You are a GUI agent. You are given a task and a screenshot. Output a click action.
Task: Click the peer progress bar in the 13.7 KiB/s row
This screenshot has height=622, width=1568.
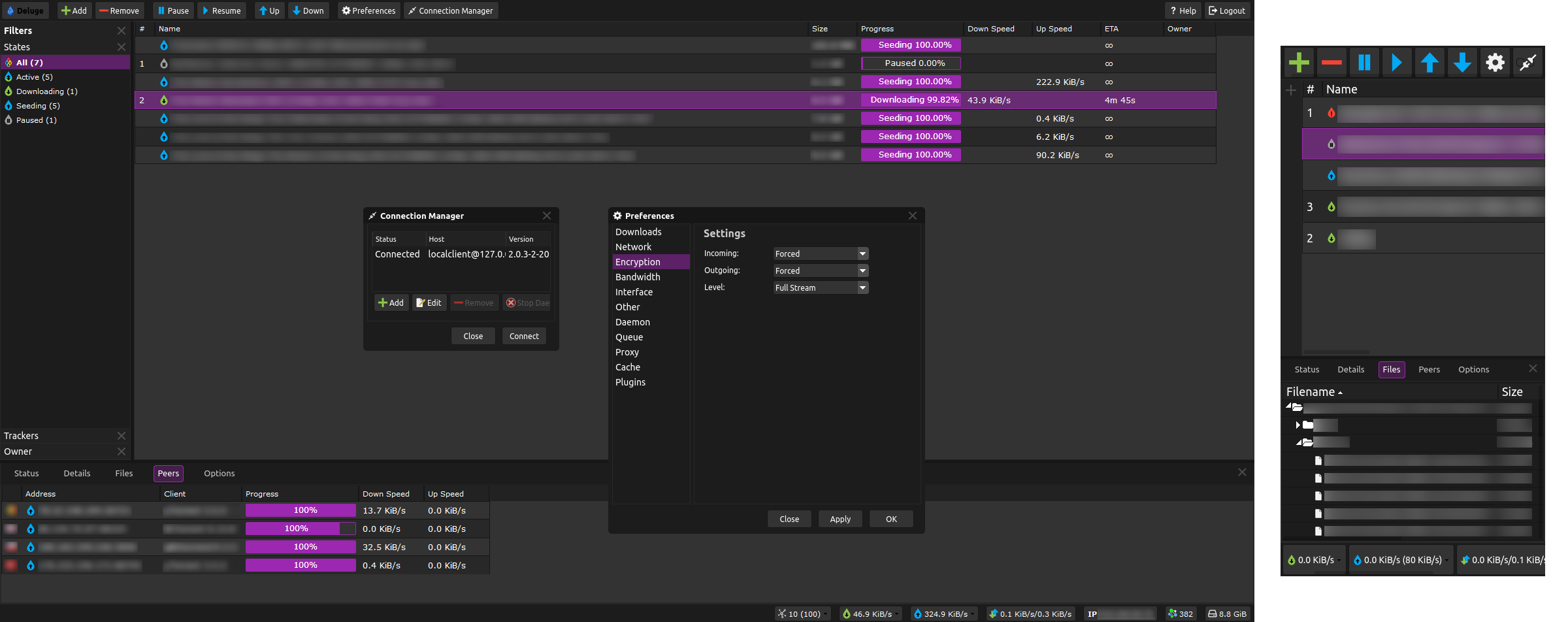[x=301, y=510]
